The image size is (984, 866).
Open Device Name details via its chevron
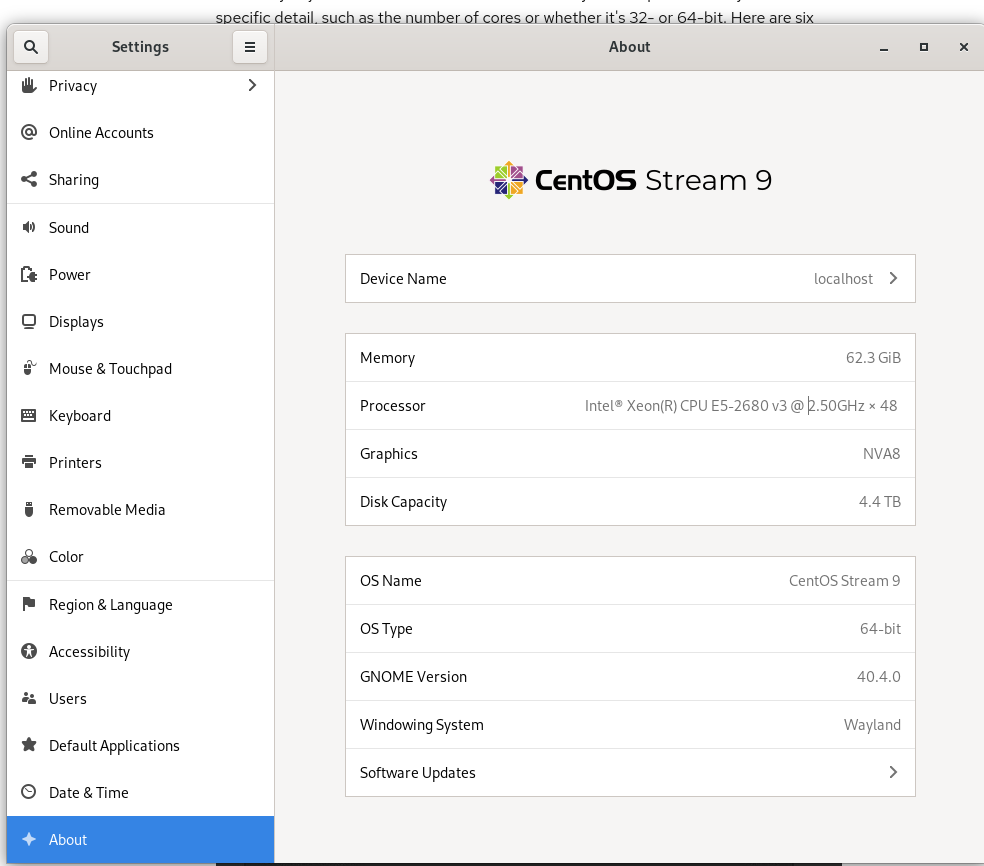(x=893, y=279)
